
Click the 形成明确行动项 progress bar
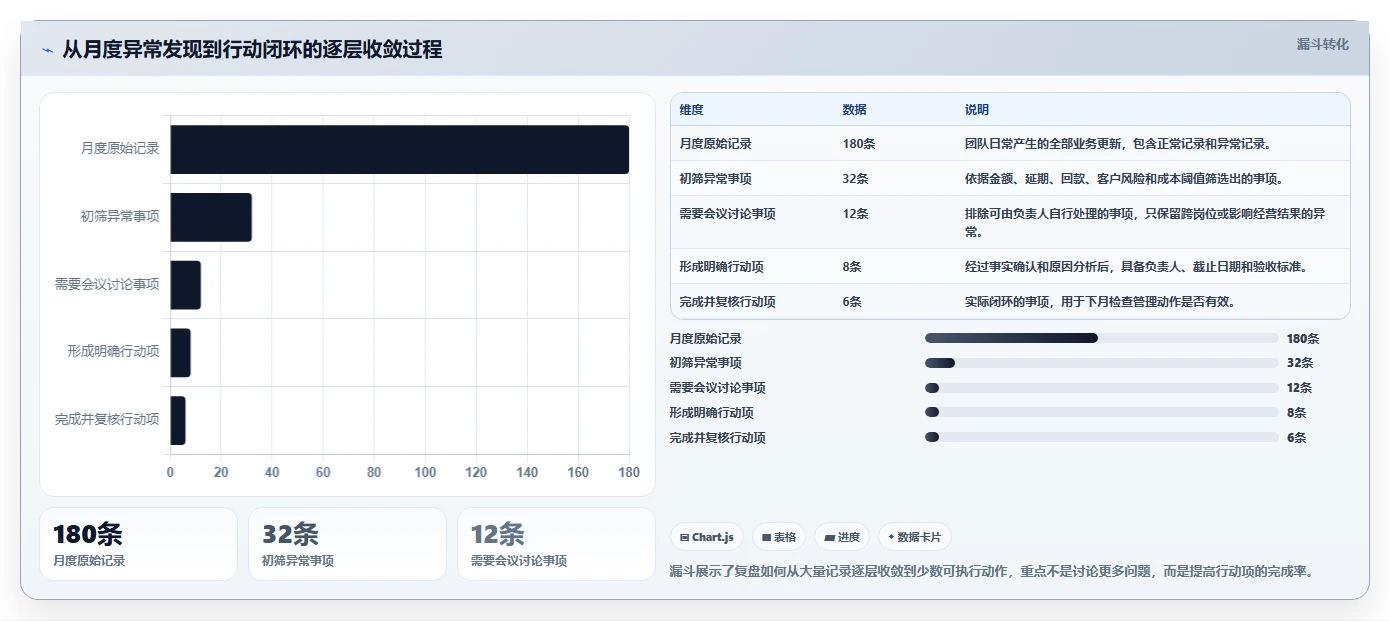pyautogui.click(x=1102, y=412)
